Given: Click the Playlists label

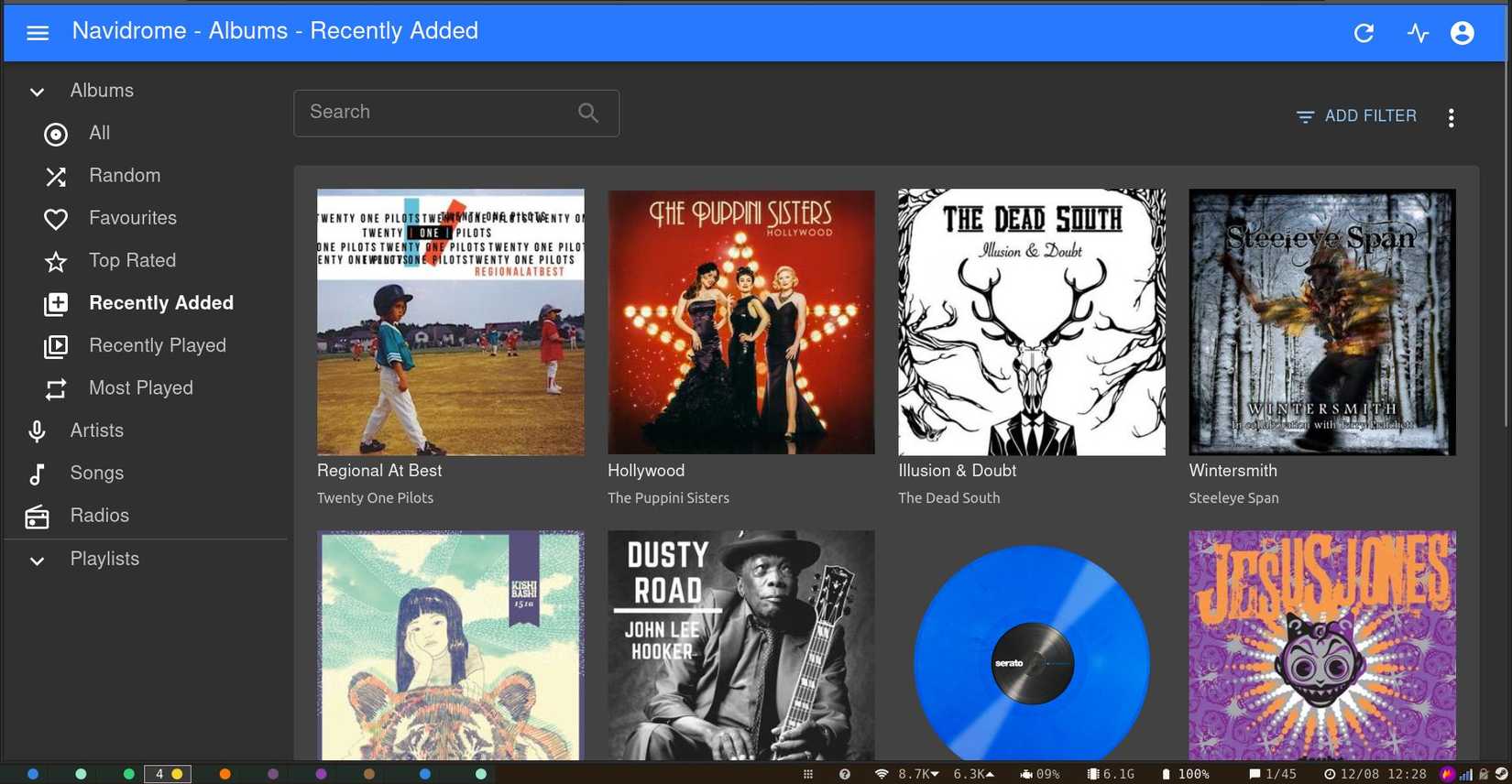Looking at the screenshot, I should click(104, 559).
